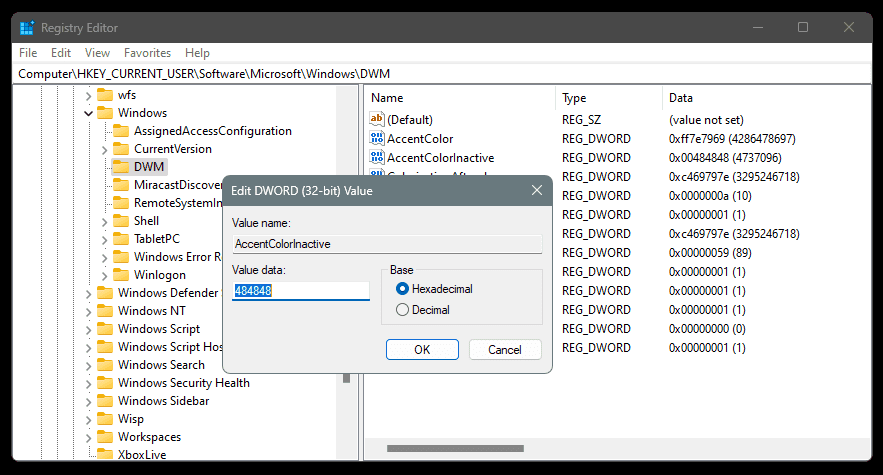This screenshot has width=883, height=475.
Task: Click the TabletPC folder icon
Action: [121, 239]
